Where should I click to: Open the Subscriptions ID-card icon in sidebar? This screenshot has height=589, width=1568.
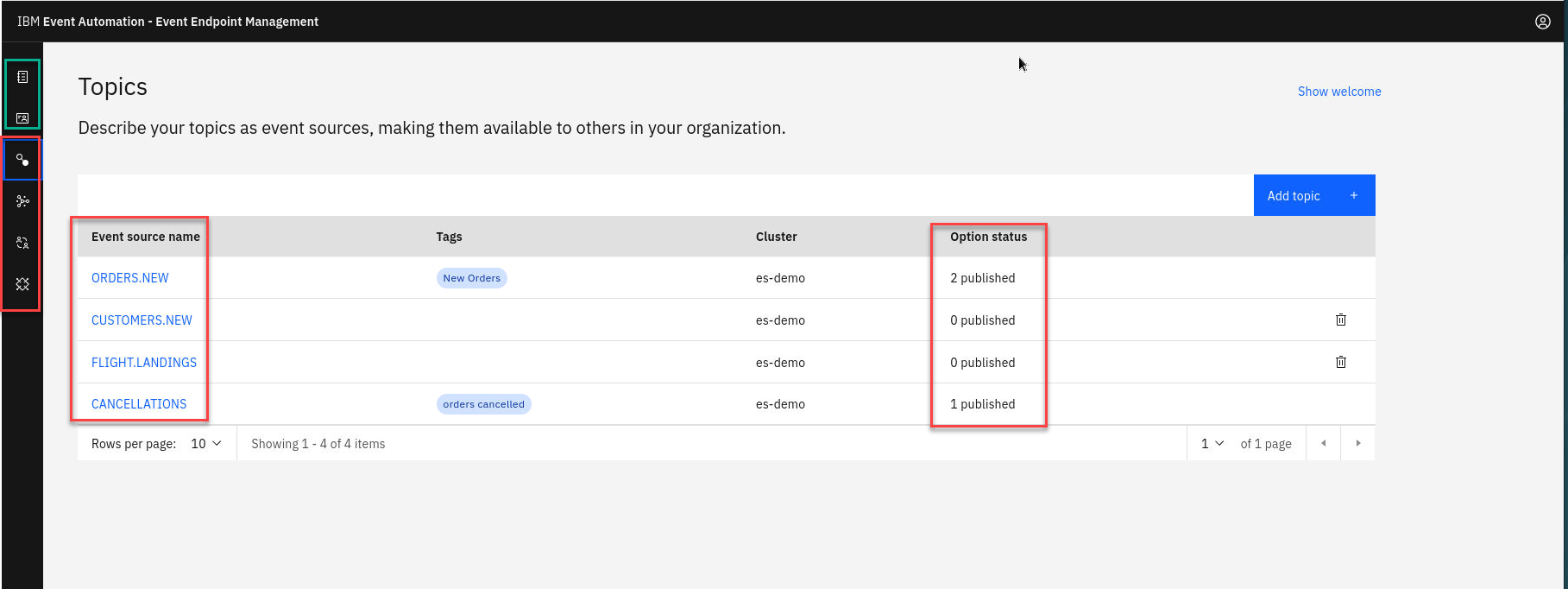tap(22, 117)
